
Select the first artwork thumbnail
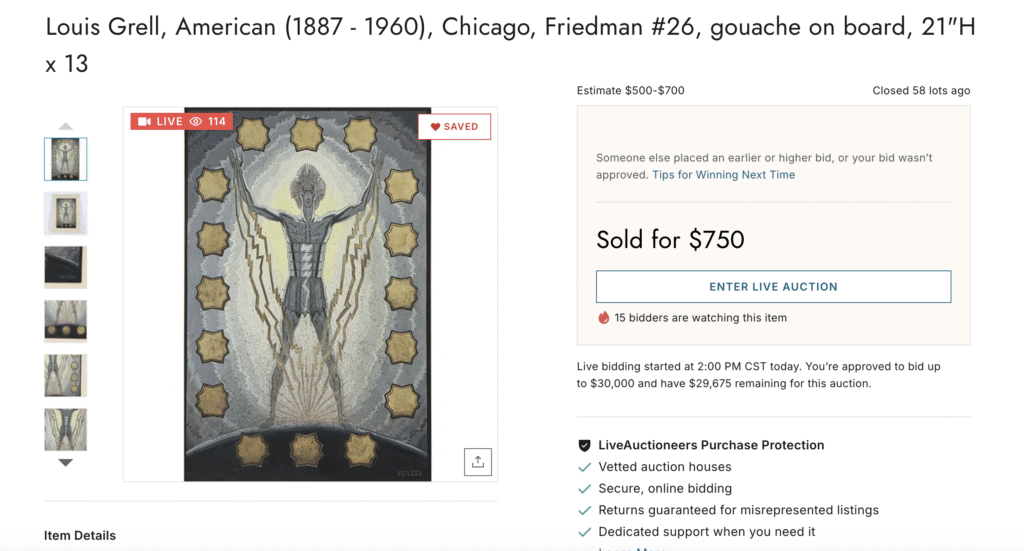[66, 159]
